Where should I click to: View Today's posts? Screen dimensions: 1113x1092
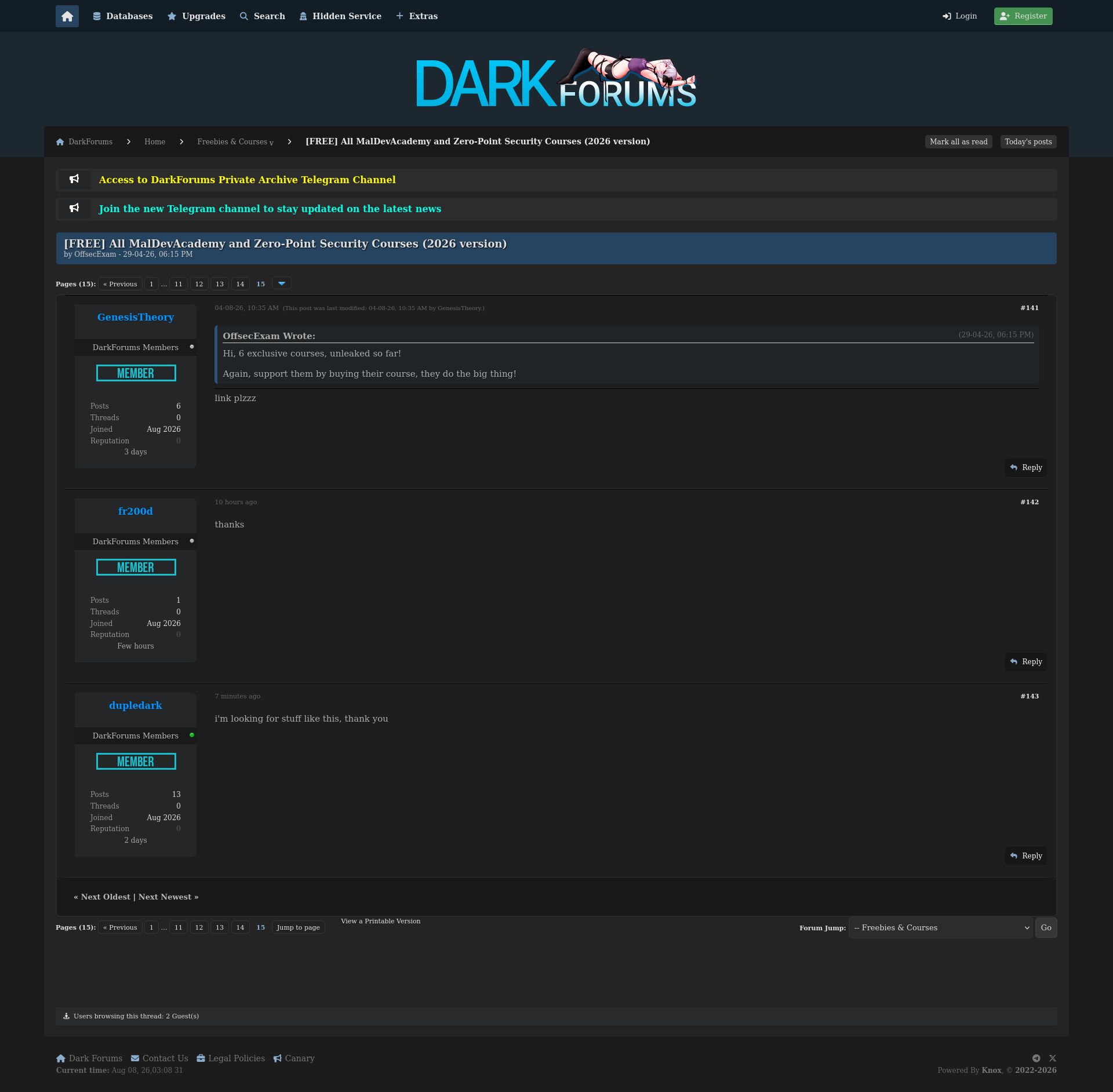pyautogui.click(x=1028, y=142)
